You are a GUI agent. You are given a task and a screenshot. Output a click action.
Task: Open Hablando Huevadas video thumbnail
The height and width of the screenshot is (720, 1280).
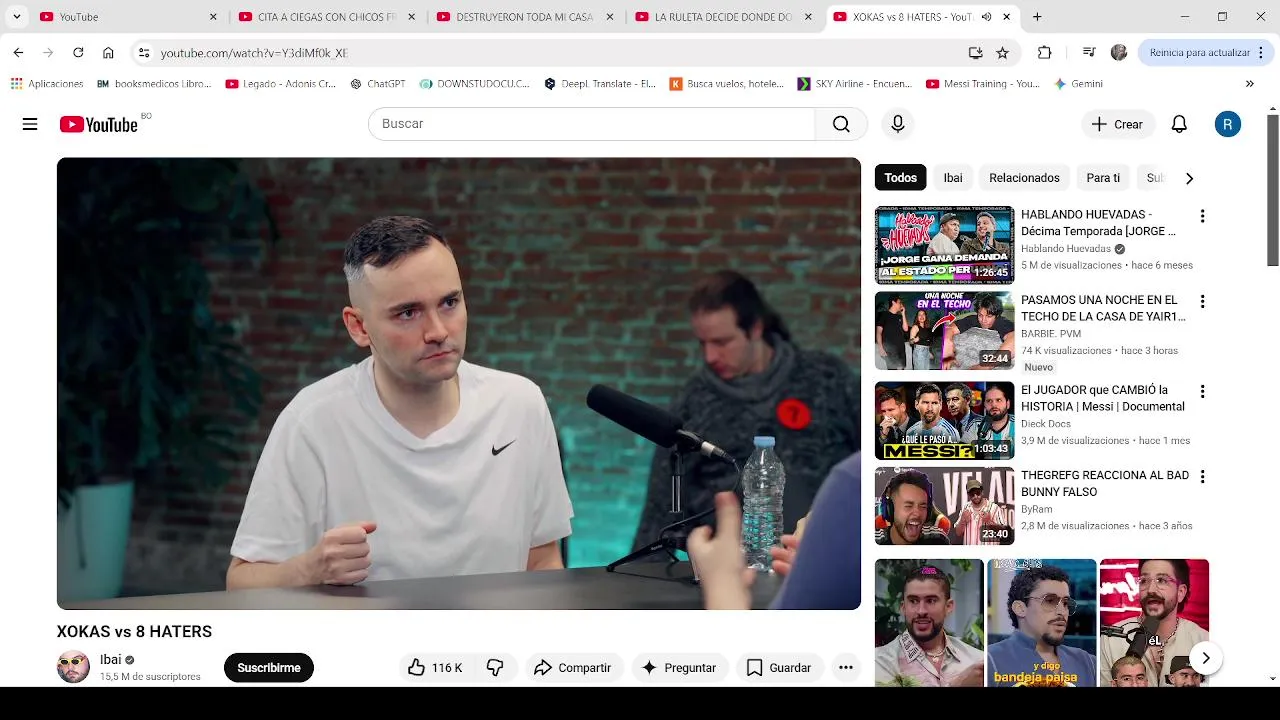944,245
